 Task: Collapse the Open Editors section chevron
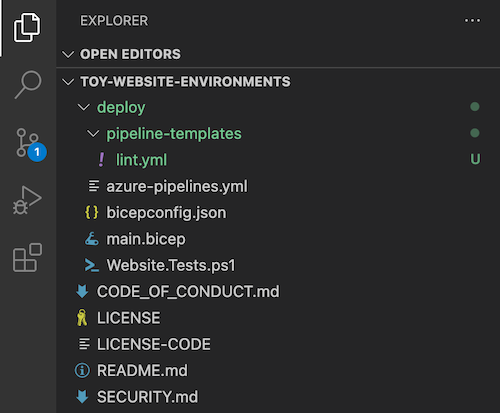[x=68, y=54]
